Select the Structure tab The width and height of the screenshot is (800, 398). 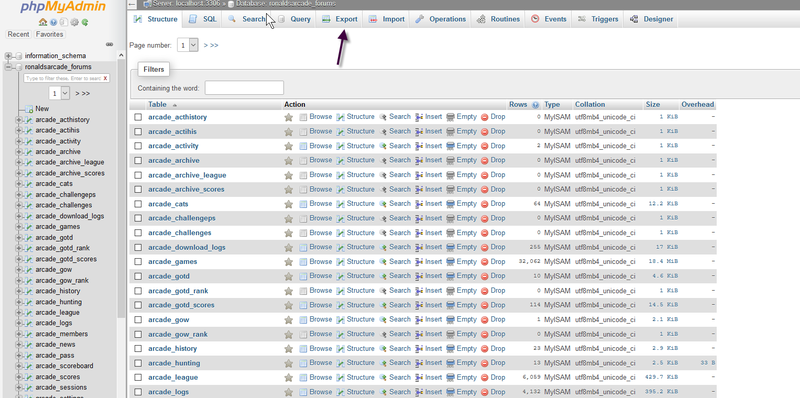[156, 19]
